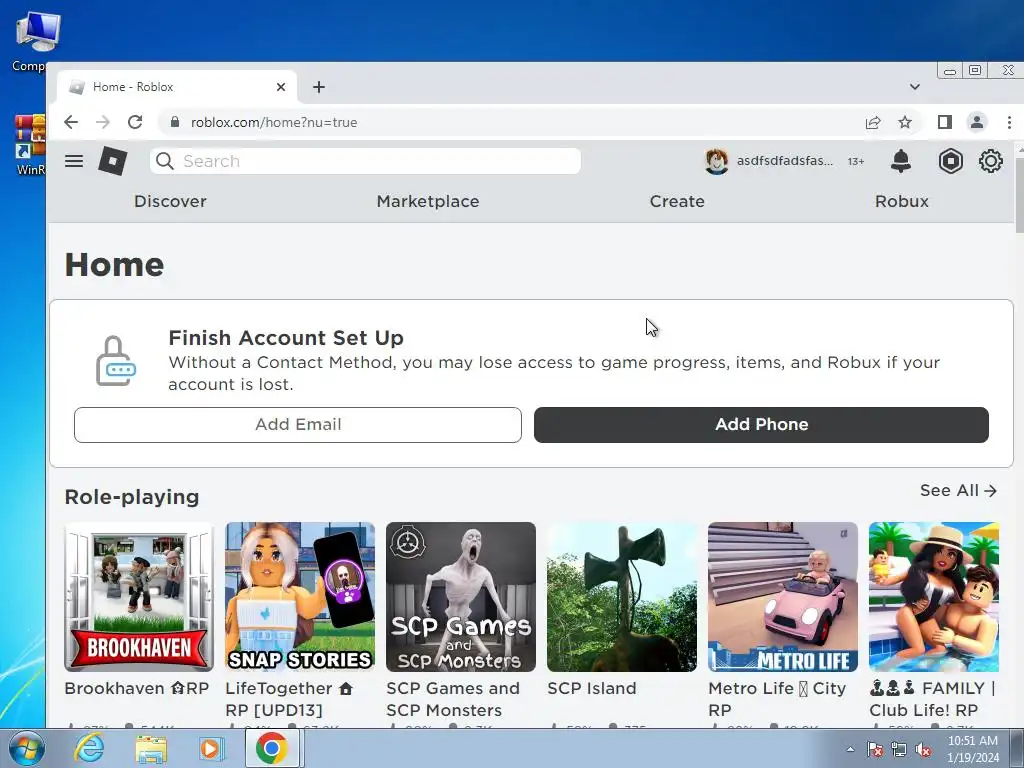Open the Roblox settings gear
Image resolution: width=1024 pixels, height=768 pixels.
990,161
